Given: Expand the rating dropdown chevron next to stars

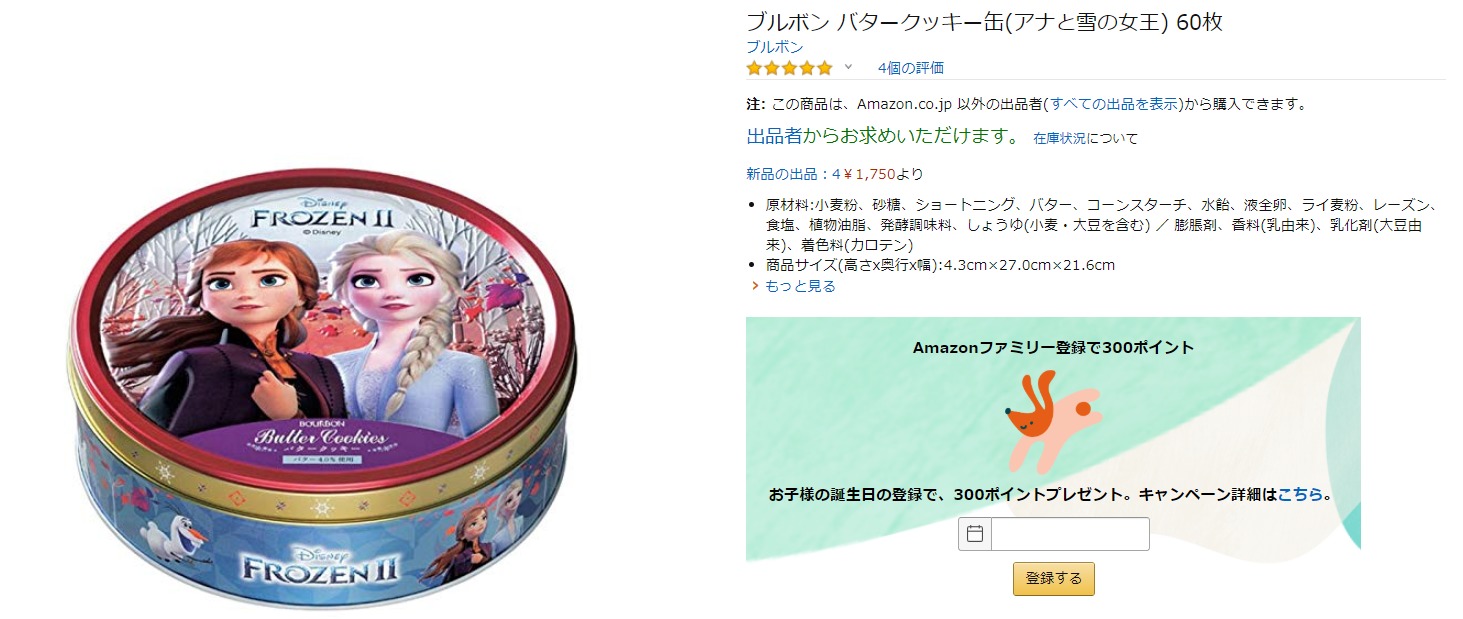Looking at the screenshot, I should click(x=848, y=67).
